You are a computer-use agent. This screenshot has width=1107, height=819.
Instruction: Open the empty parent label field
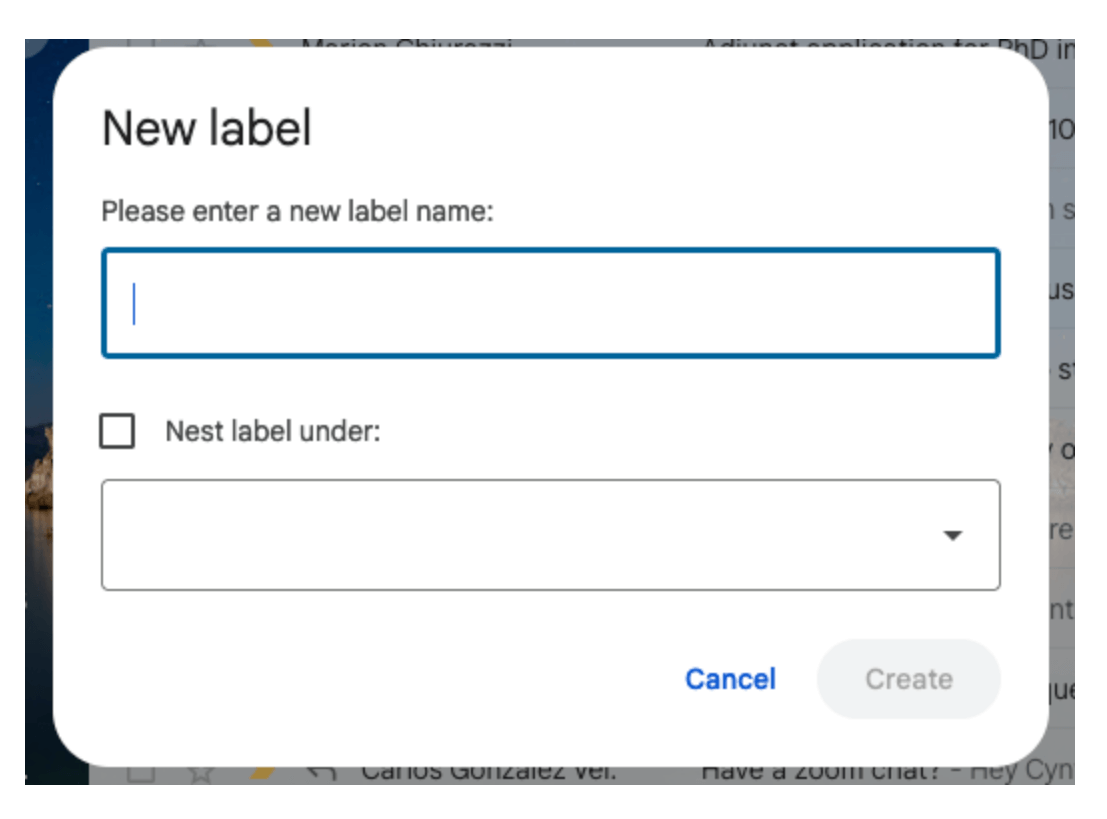[550, 535]
